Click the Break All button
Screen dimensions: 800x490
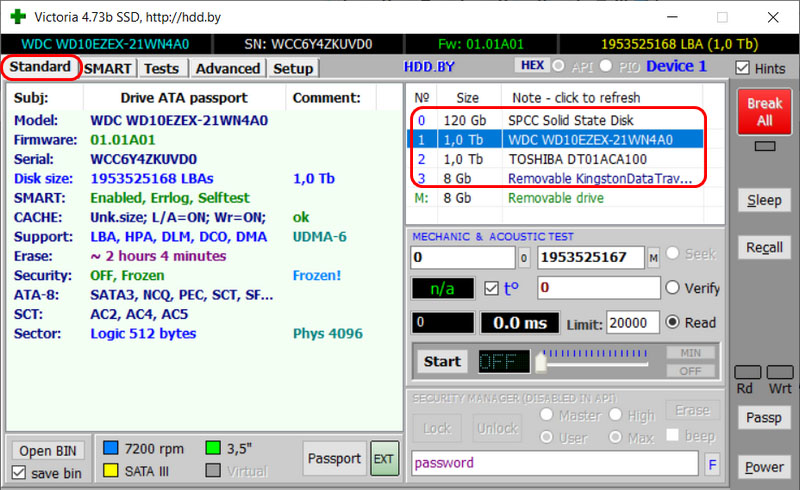764,112
